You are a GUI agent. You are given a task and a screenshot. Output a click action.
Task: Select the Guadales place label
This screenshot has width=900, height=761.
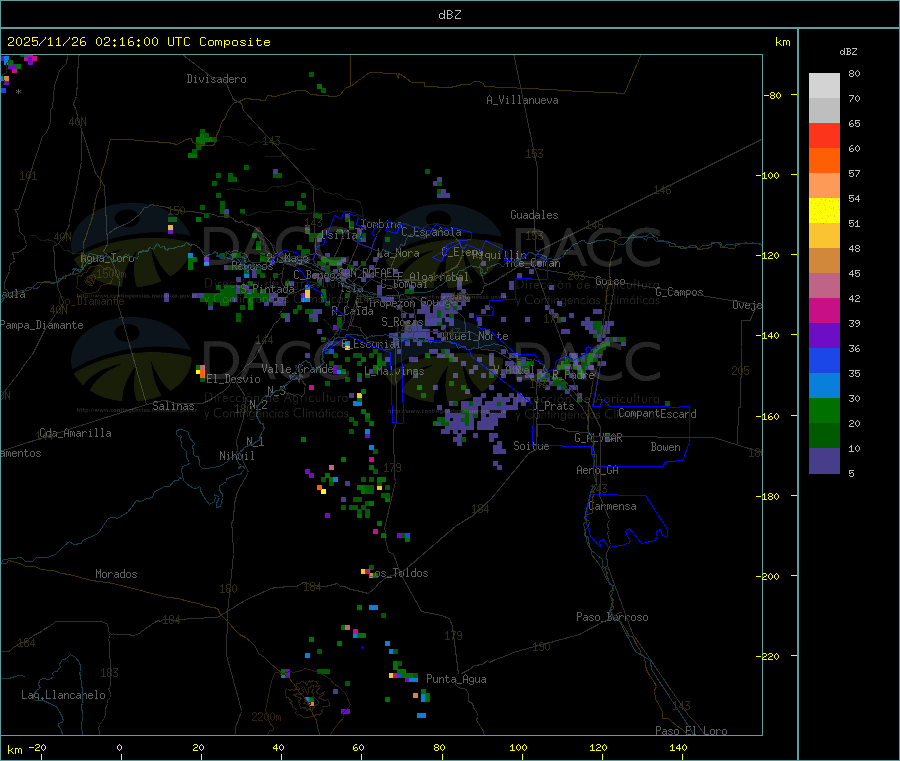coord(534,215)
